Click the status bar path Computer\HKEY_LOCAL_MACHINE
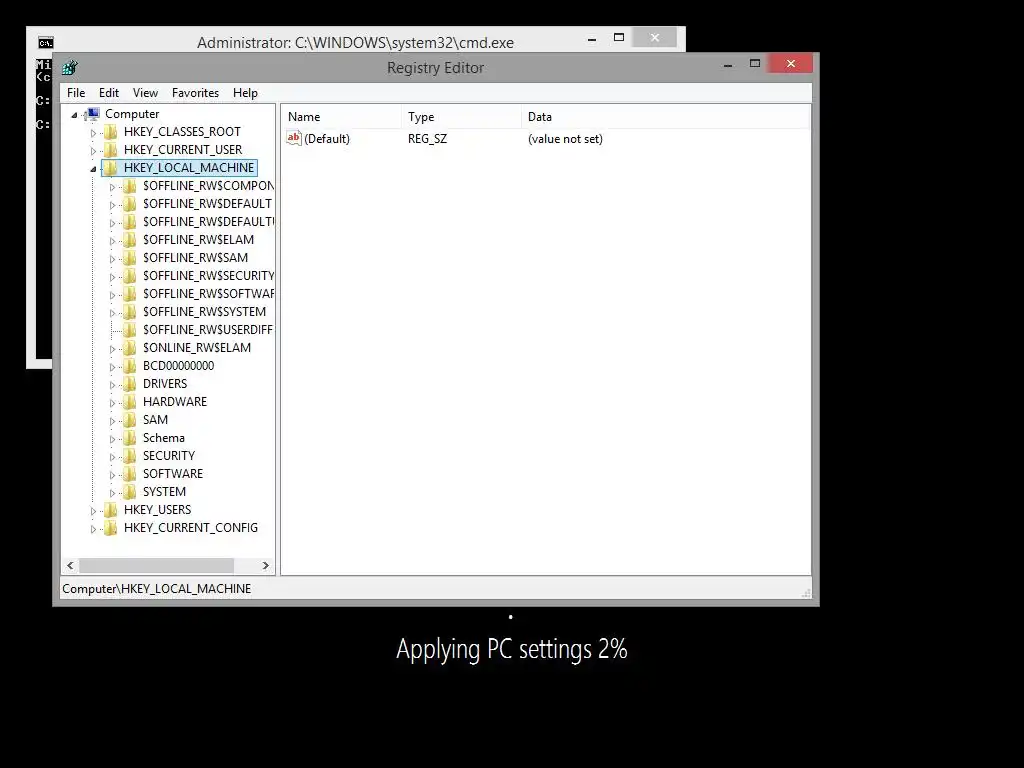 [x=157, y=588]
